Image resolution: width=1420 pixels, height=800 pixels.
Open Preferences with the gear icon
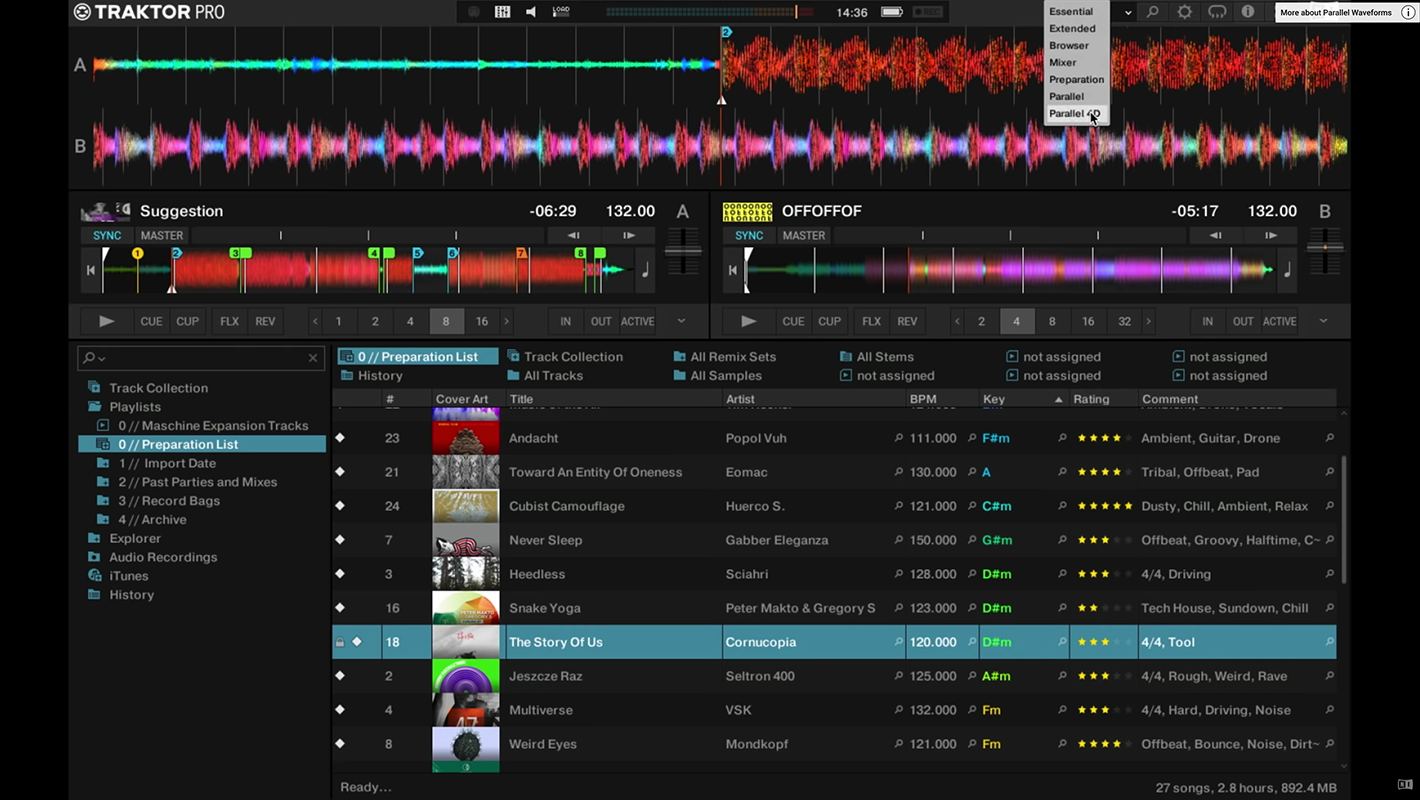click(1184, 12)
